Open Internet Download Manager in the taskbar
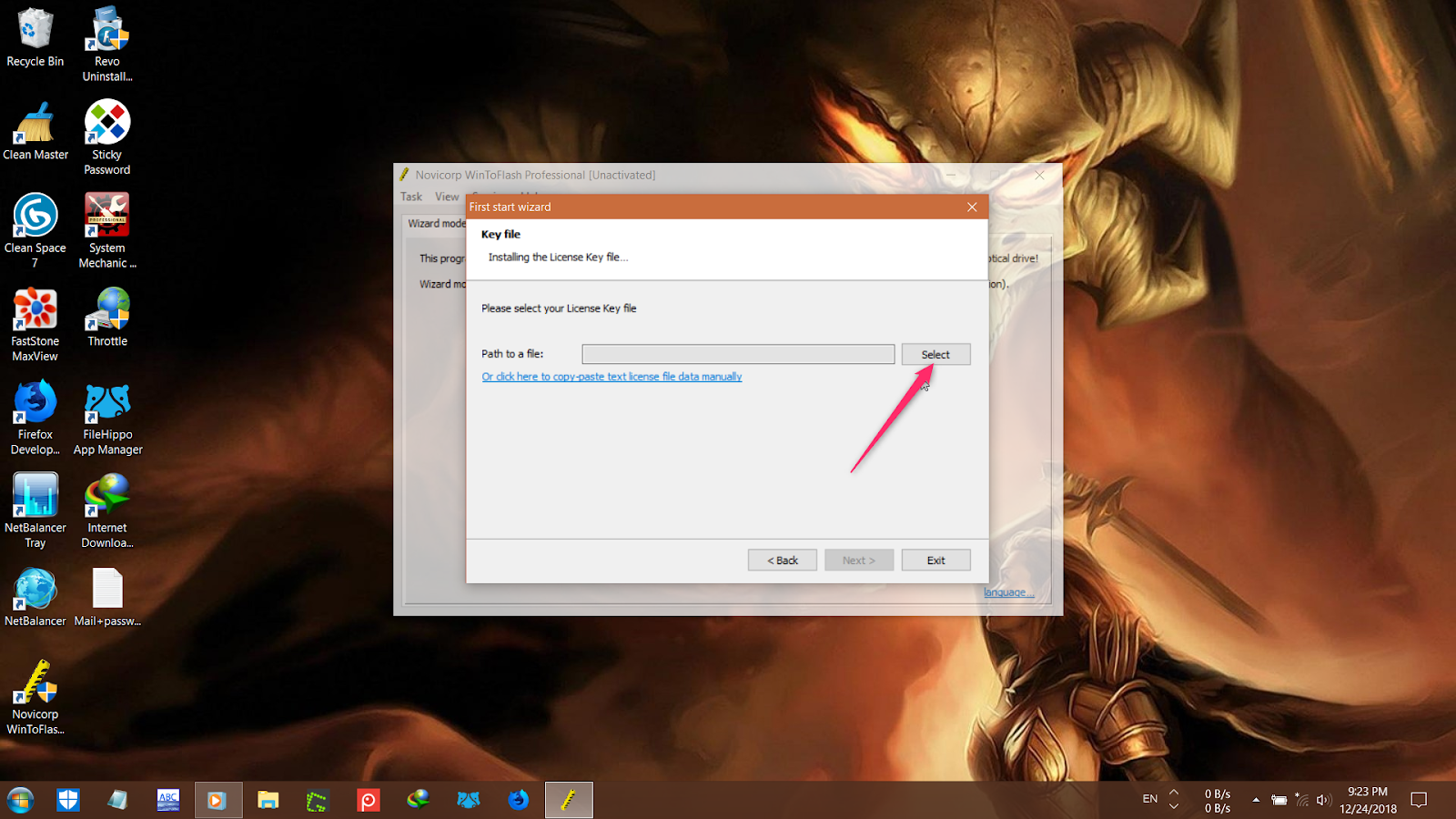 tap(418, 800)
